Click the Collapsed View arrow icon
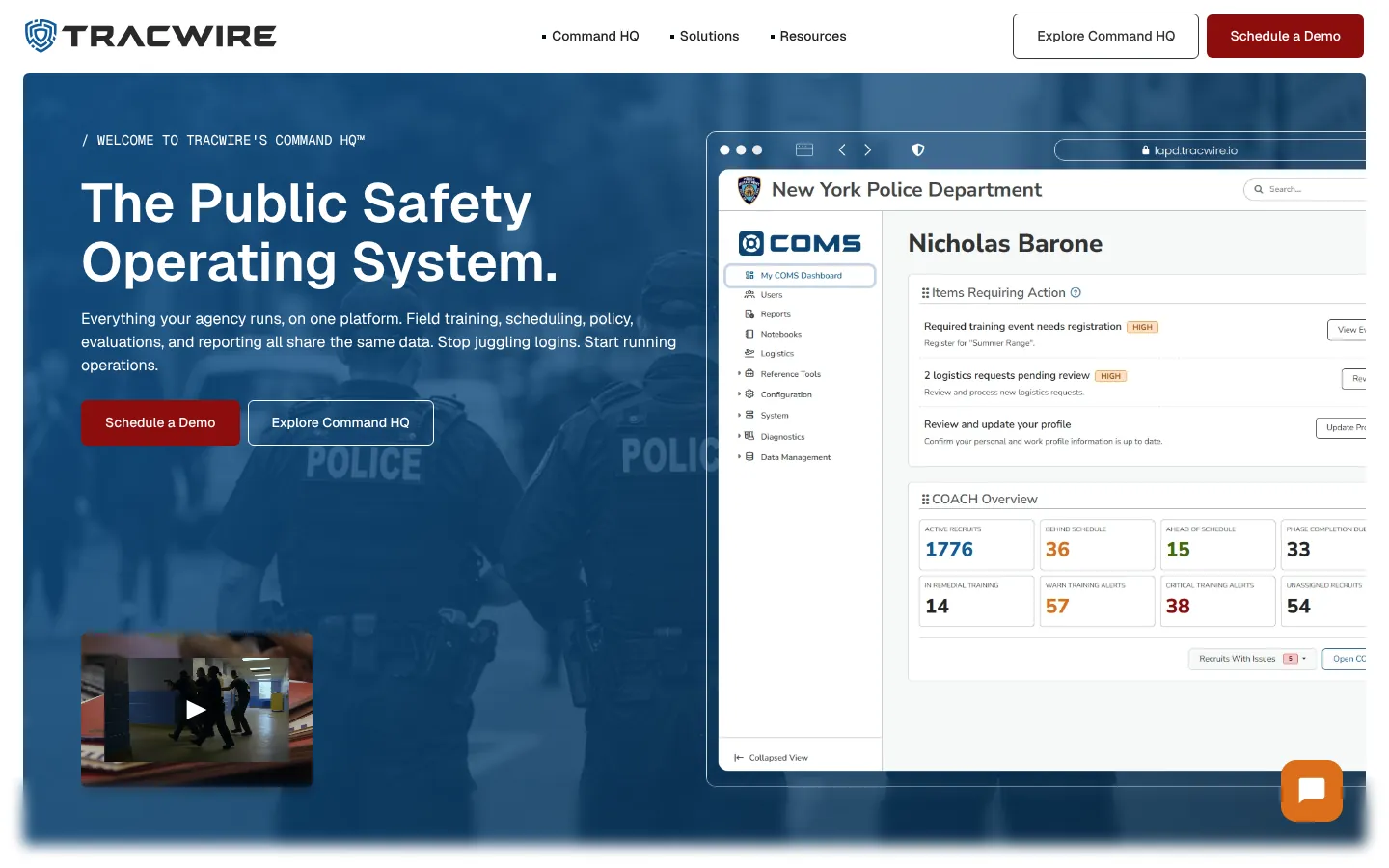1389x868 pixels. click(739, 758)
